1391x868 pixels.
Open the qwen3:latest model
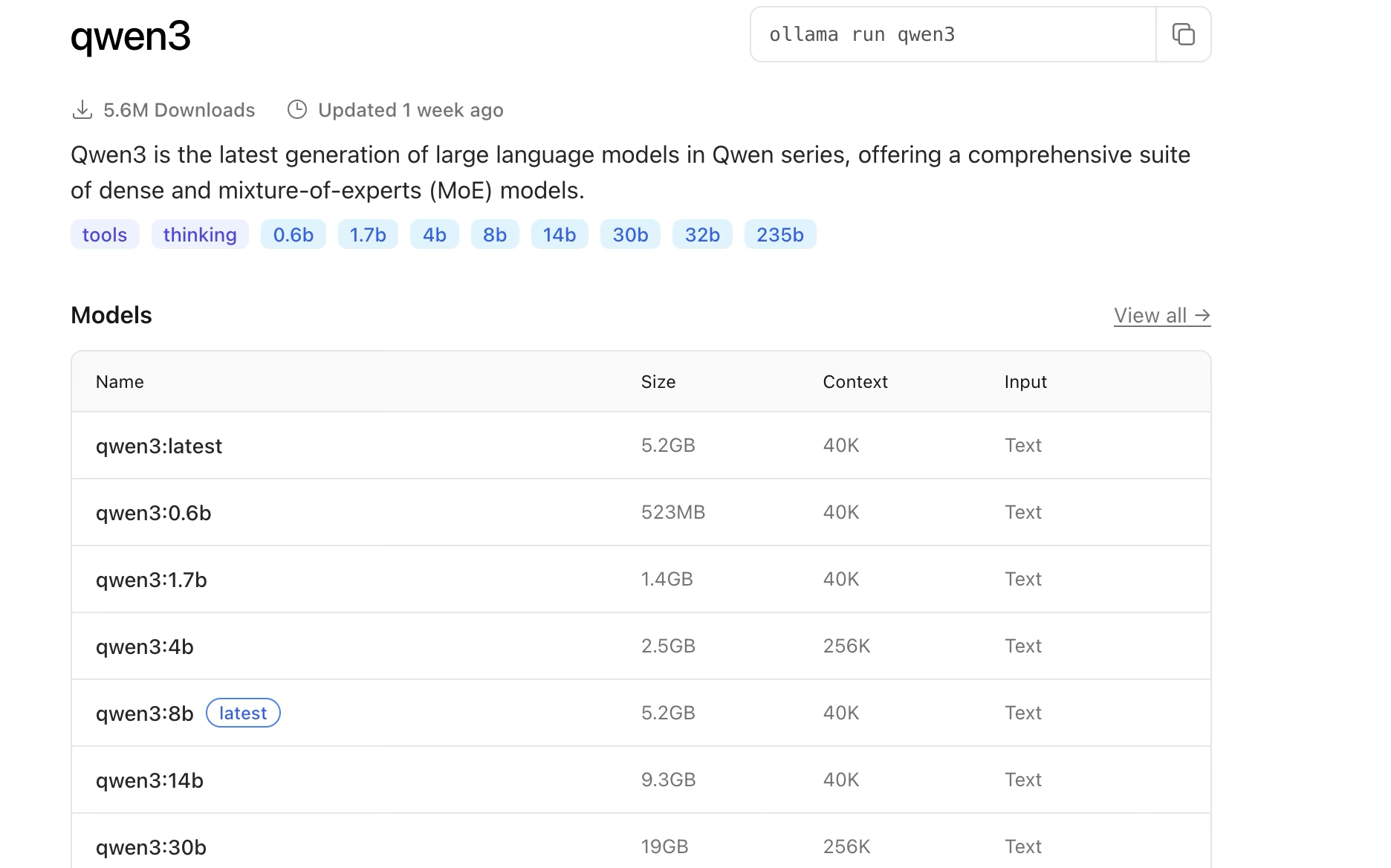[x=159, y=446]
